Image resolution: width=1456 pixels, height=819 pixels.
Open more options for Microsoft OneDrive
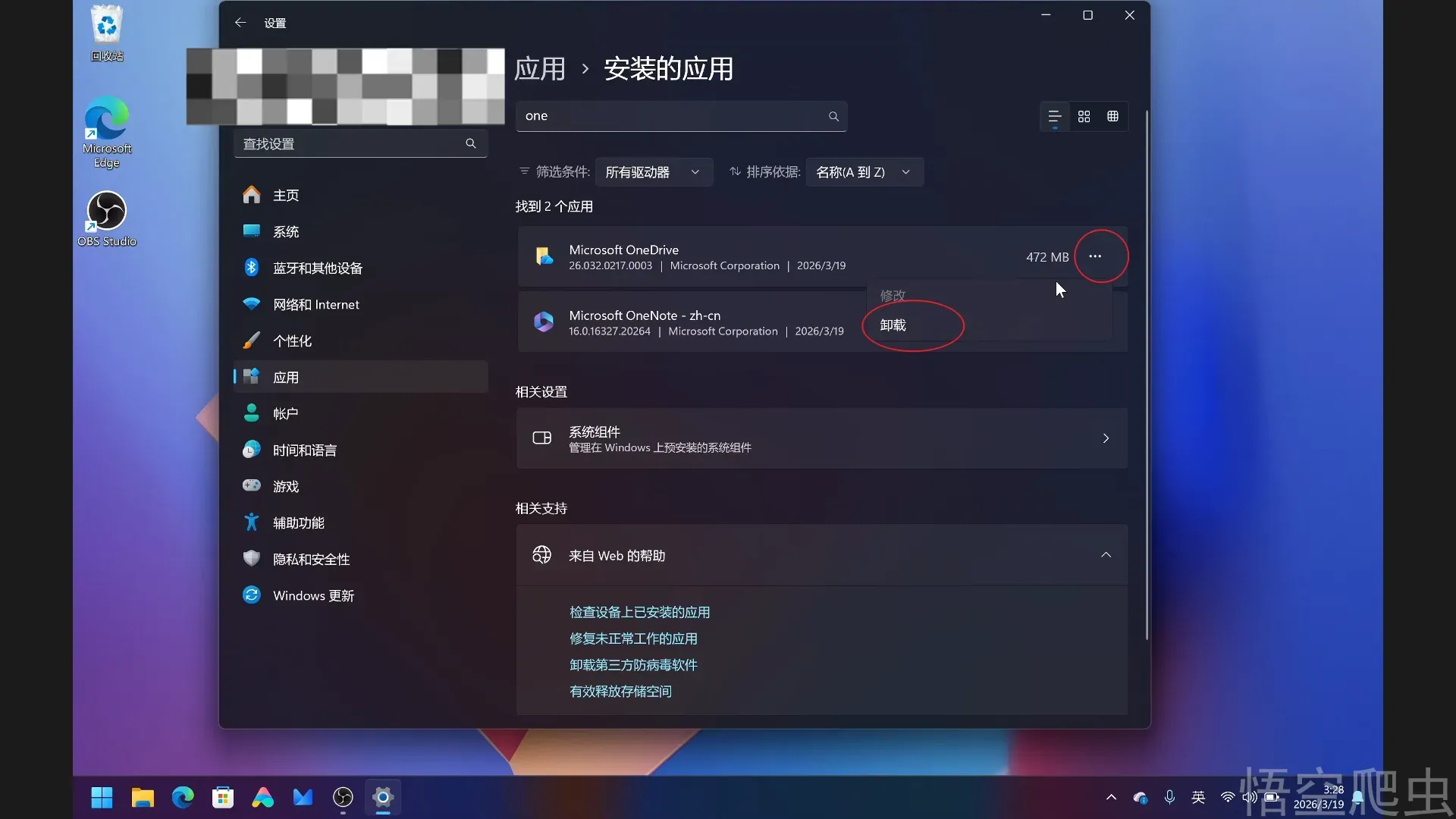[x=1095, y=256]
